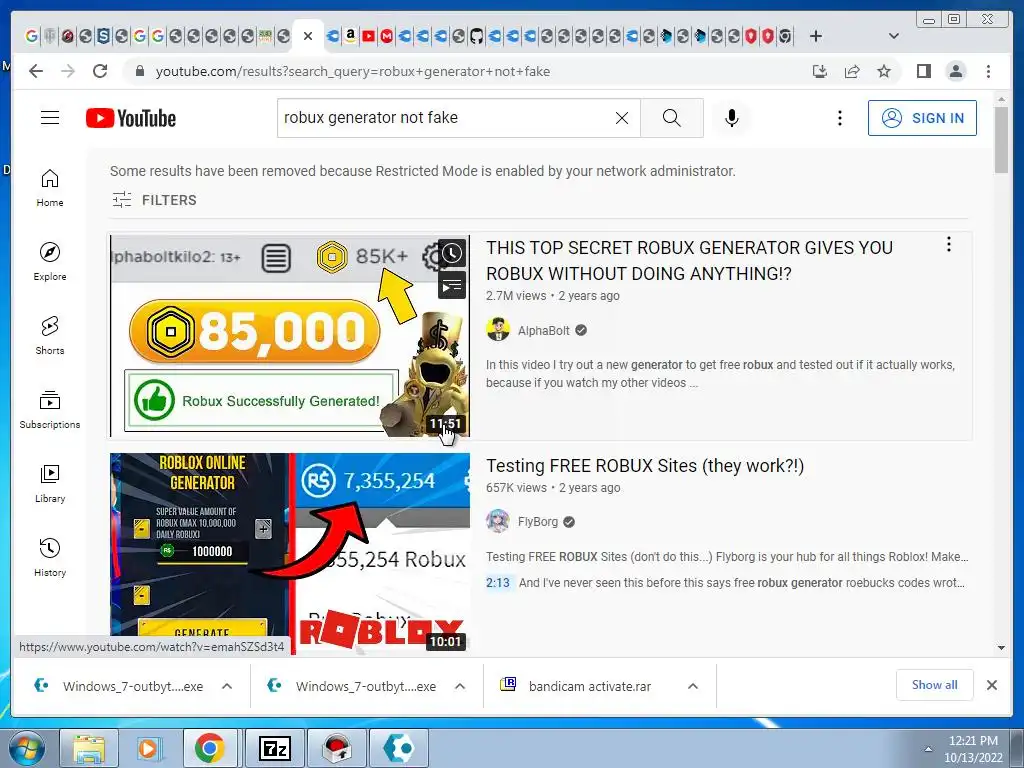
Task: Click the page scrollbar thumb
Action: point(1001,140)
